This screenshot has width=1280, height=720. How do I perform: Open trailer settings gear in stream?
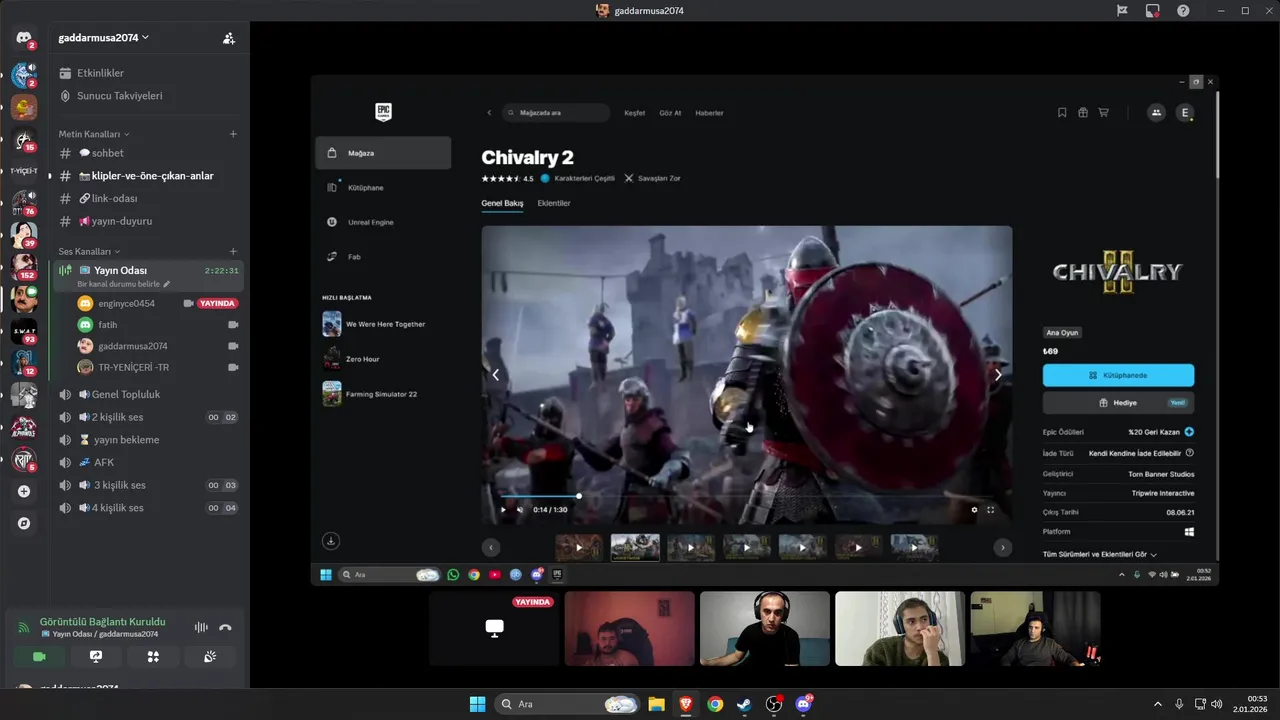click(974, 509)
